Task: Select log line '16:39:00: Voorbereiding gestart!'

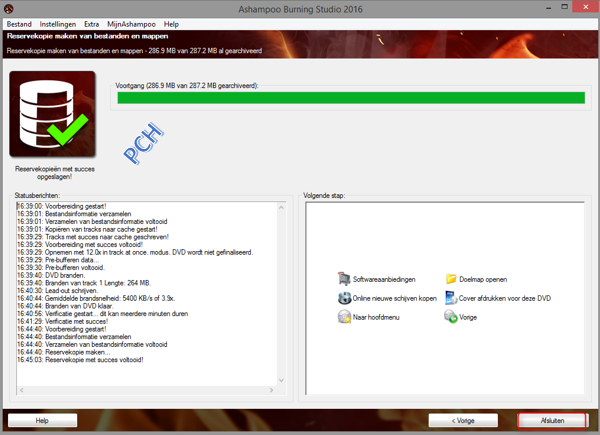Action: tap(62, 206)
